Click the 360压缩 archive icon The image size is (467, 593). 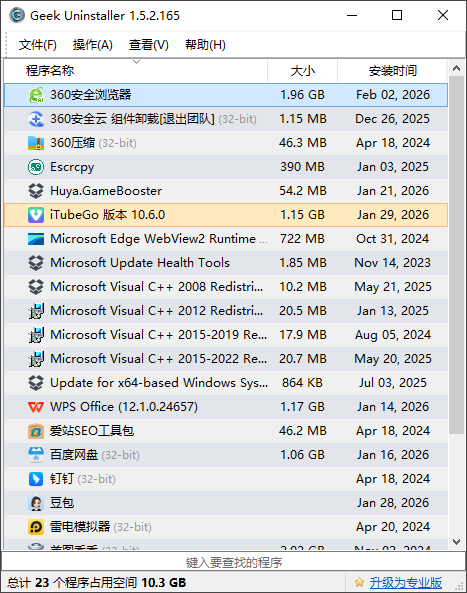(x=36, y=143)
